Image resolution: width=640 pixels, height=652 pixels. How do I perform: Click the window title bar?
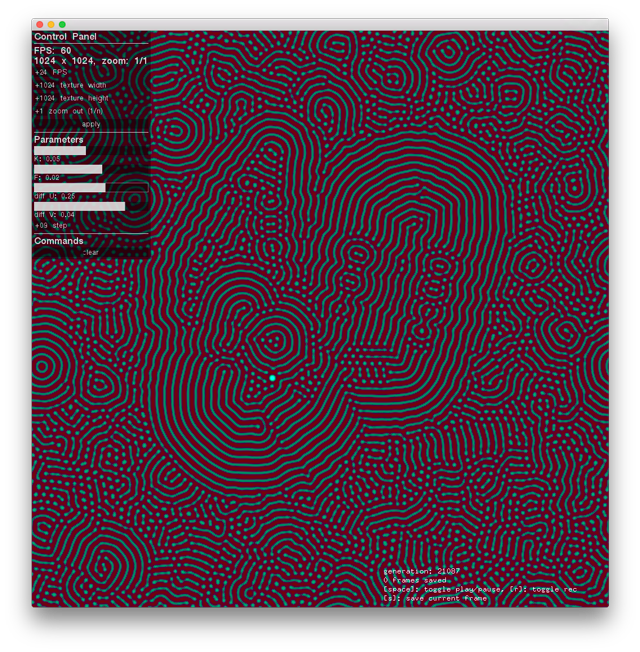coord(320,24)
